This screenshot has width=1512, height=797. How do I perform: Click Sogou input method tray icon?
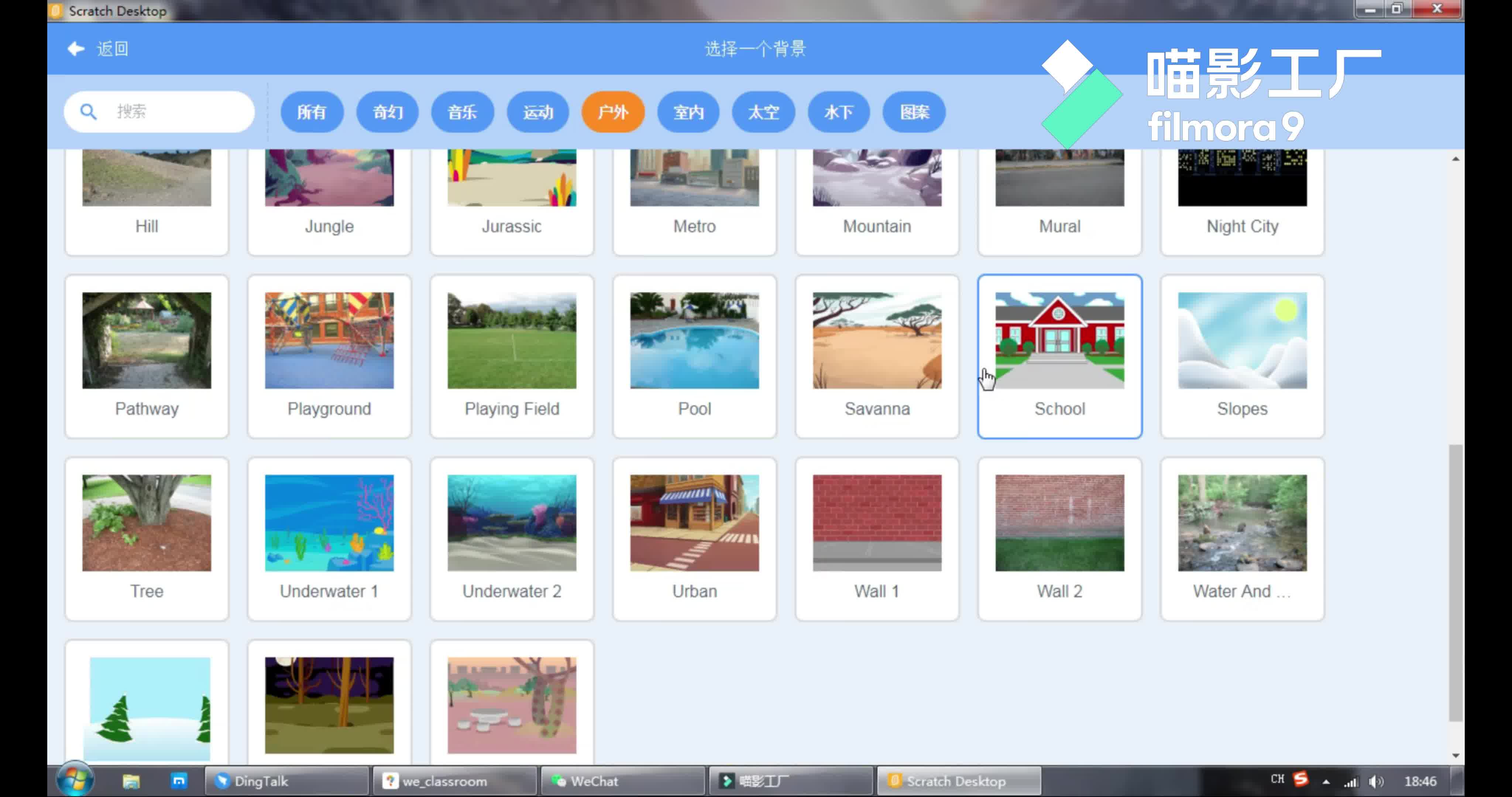(1301, 779)
